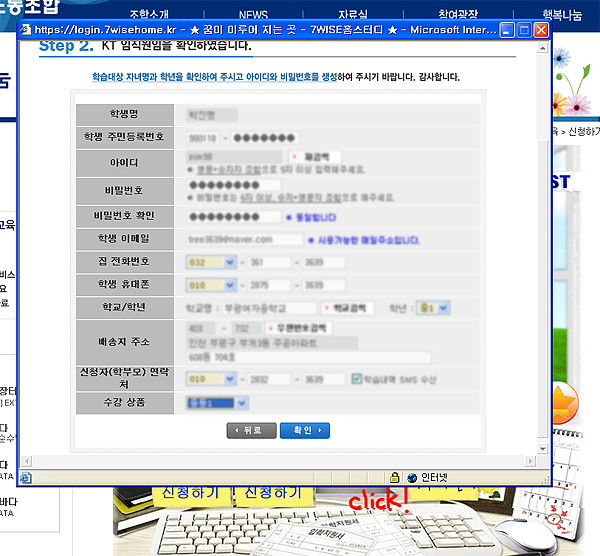600x556 pixels.
Task: Click the Internet zone globe icon
Action: click(411, 477)
